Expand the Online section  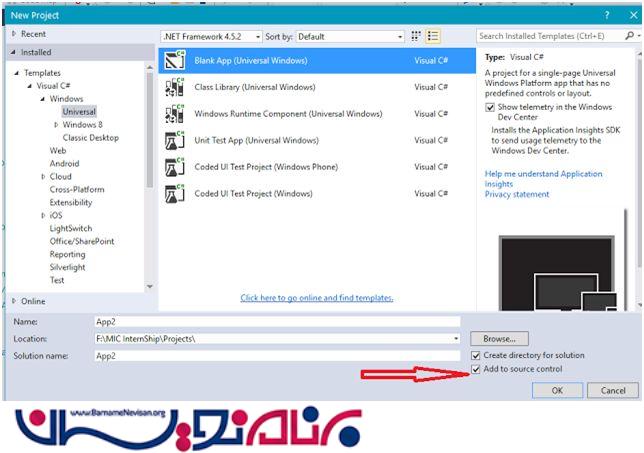14,301
